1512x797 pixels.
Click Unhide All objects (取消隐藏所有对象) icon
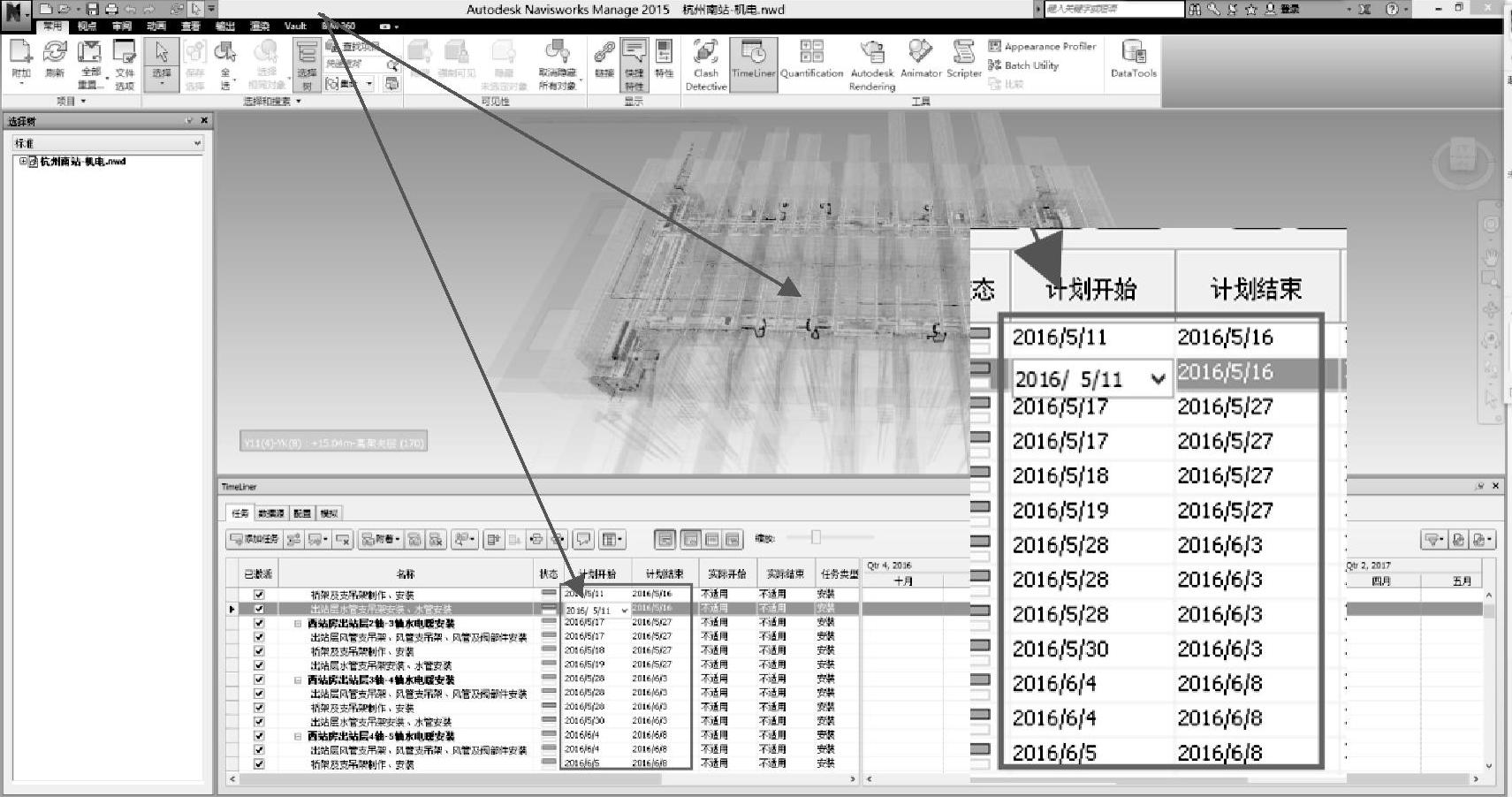[557, 64]
